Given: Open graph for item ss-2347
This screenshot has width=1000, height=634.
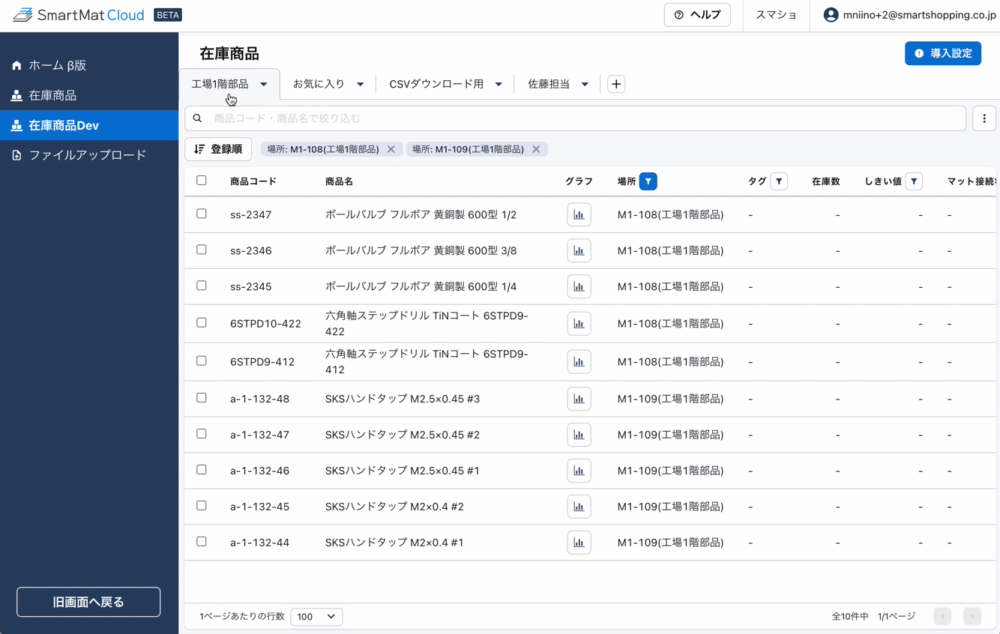Looking at the screenshot, I should pos(578,215).
